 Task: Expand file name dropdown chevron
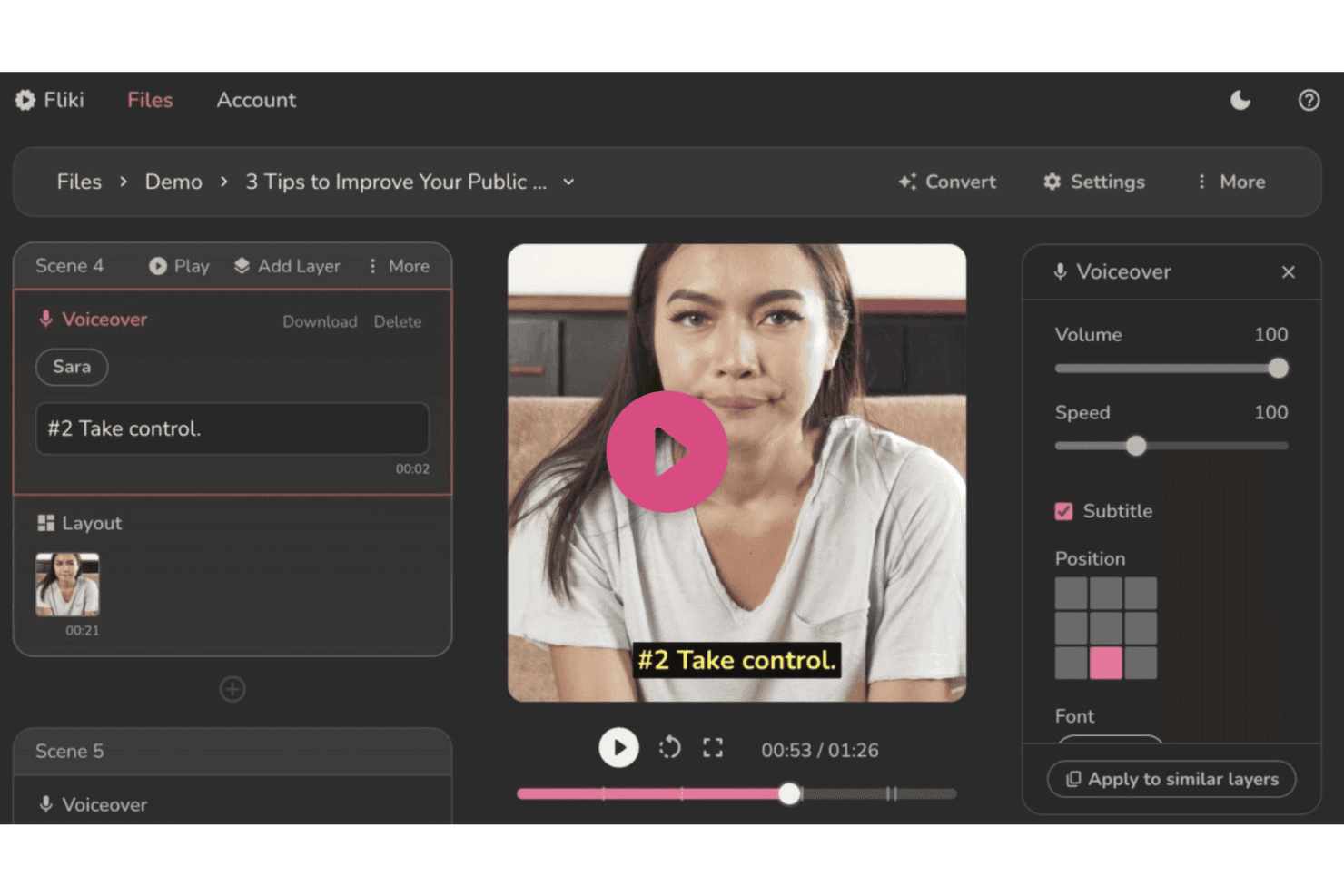pos(568,182)
